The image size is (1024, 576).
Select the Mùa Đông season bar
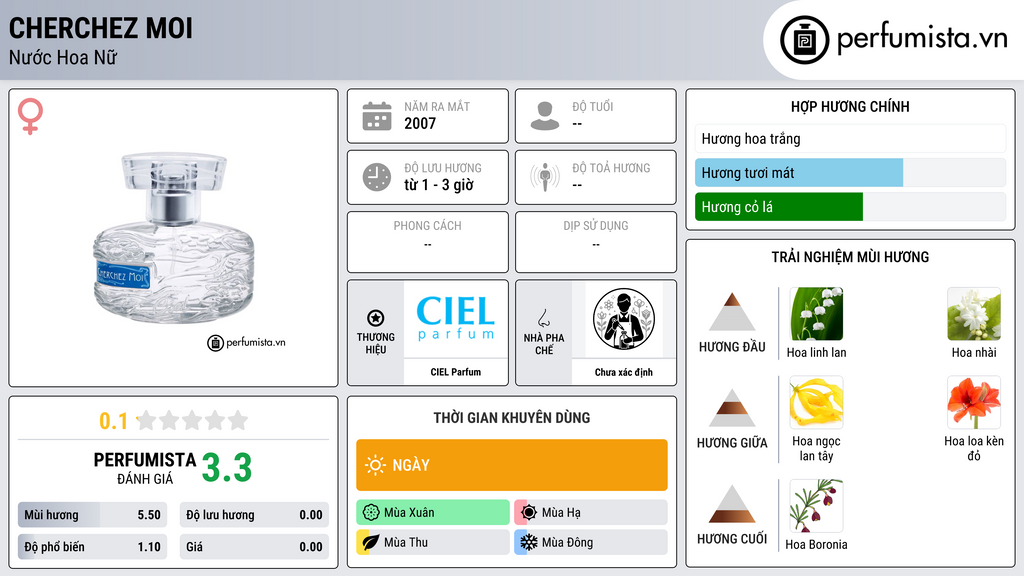point(590,542)
